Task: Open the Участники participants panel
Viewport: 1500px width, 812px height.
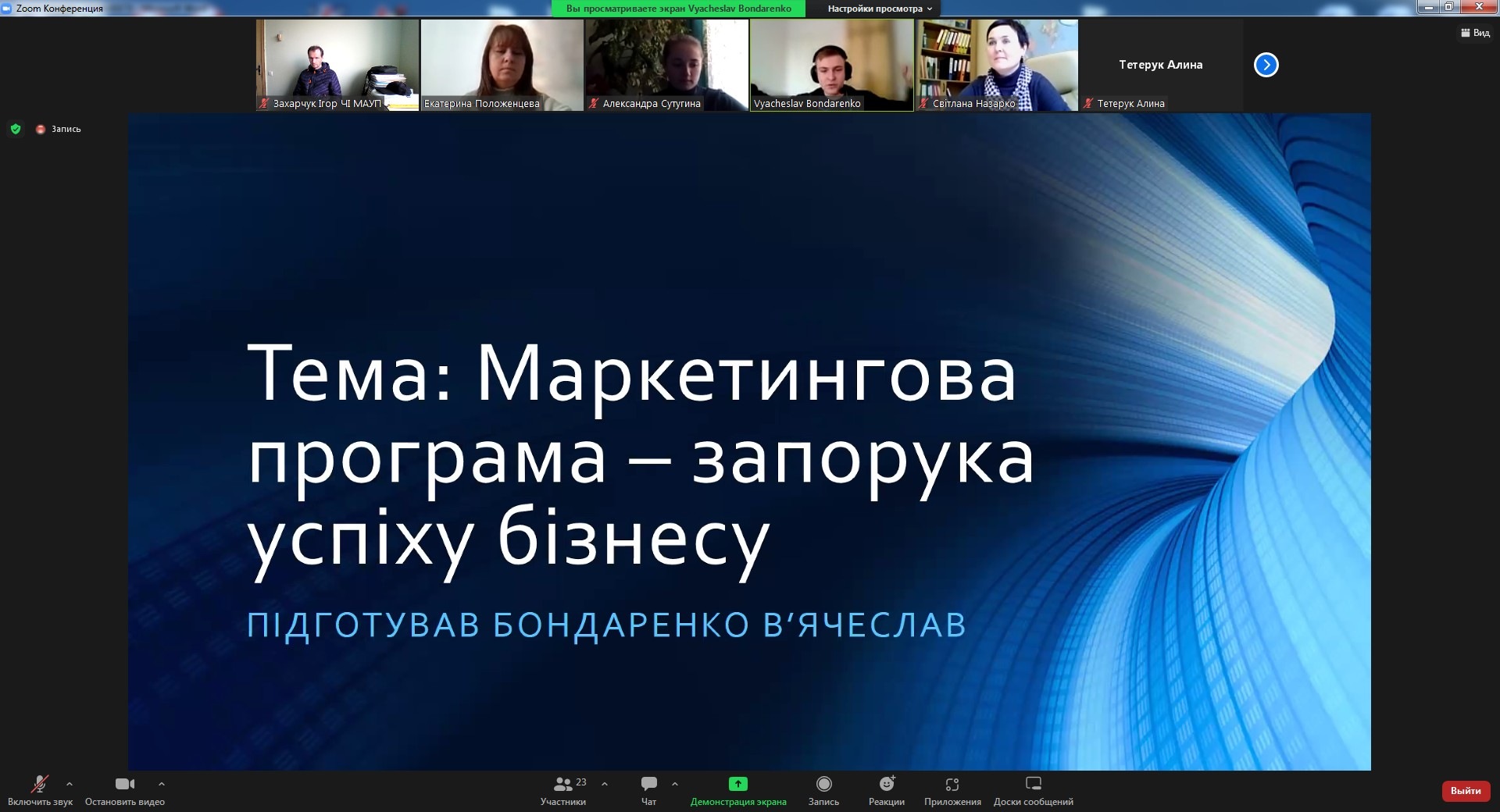Action: [564, 790]
